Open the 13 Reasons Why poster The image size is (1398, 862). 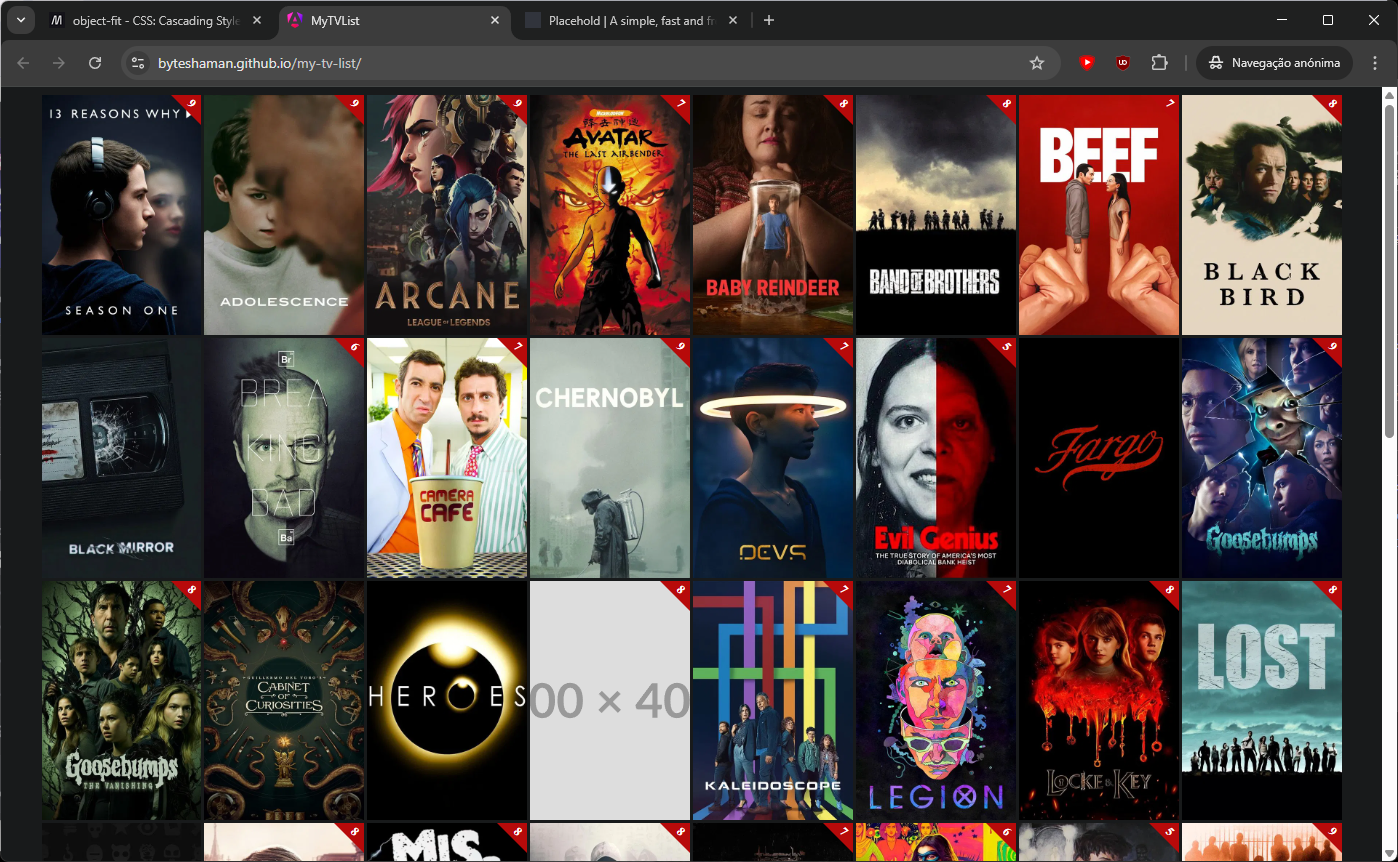(x=122, y=215)
